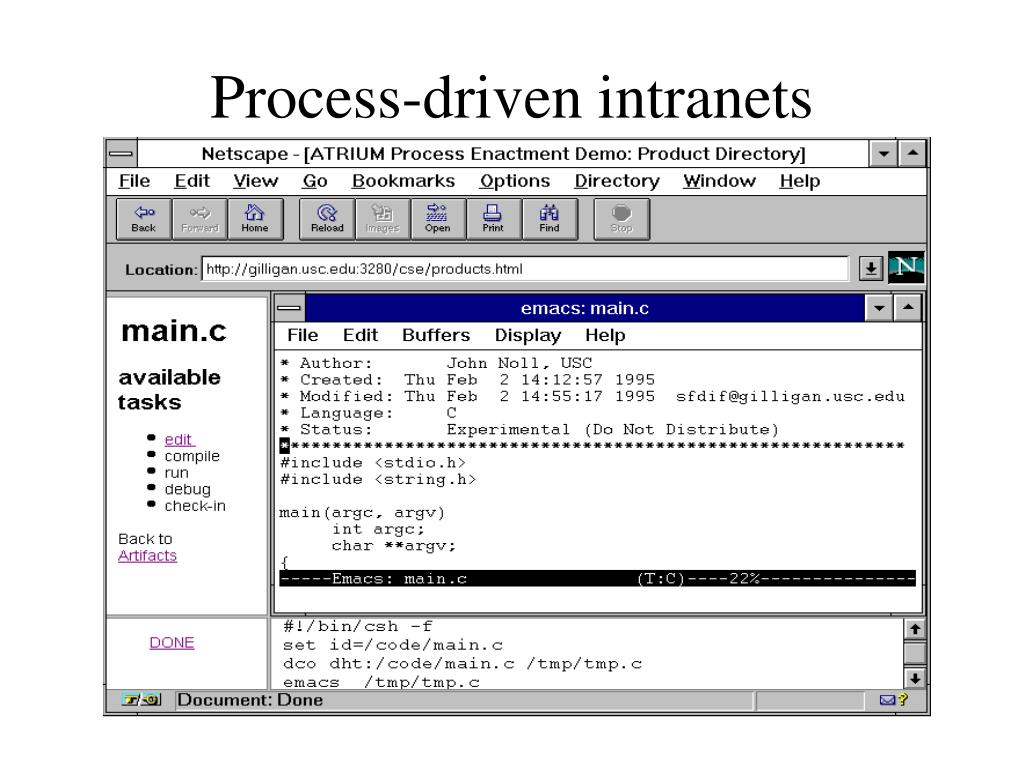Open the emacs File menu

(x=302, y=335)
